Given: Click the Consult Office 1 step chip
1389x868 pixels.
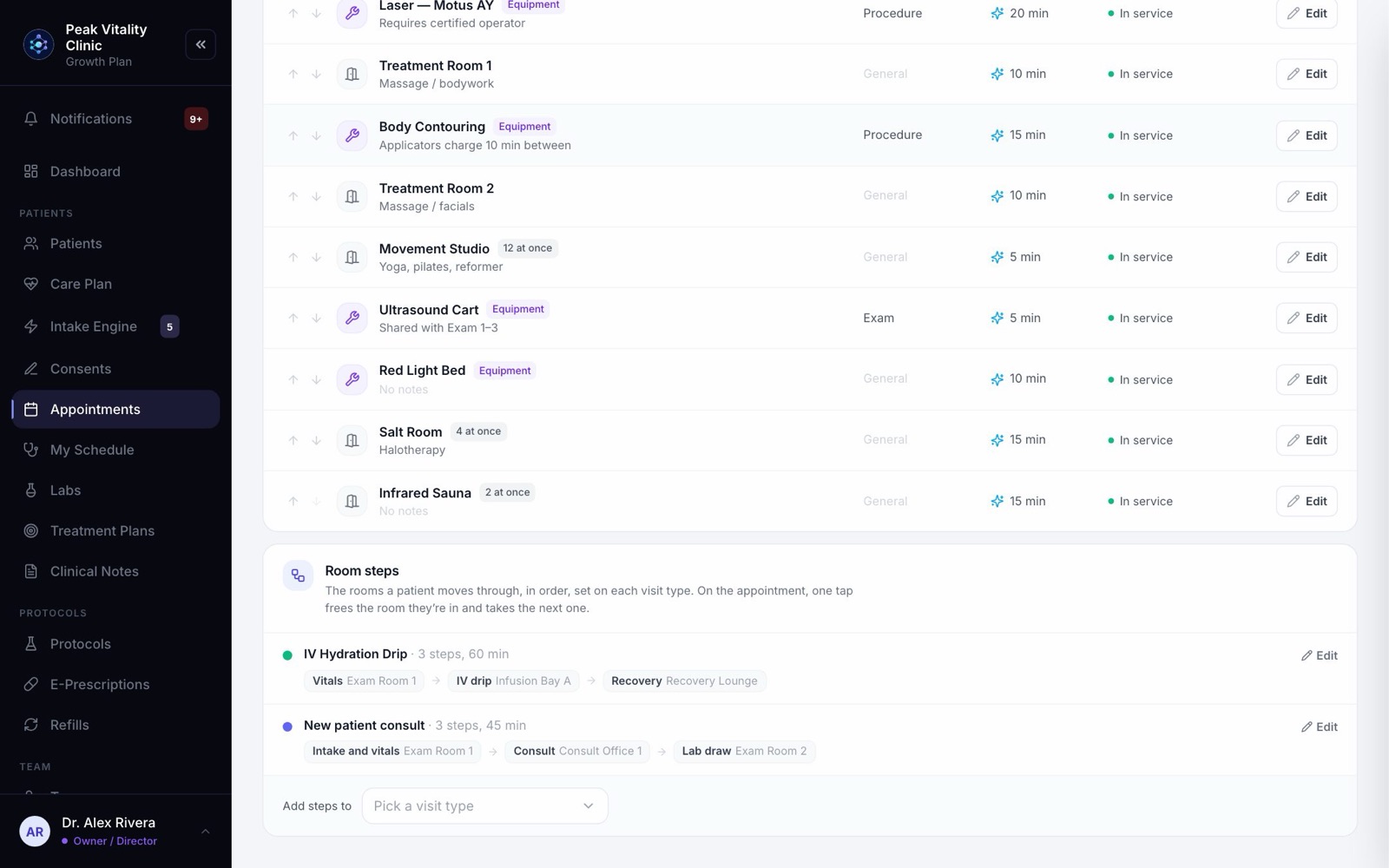Looking at the screenshot, I should pyautogui.click(x=577, y=751).
